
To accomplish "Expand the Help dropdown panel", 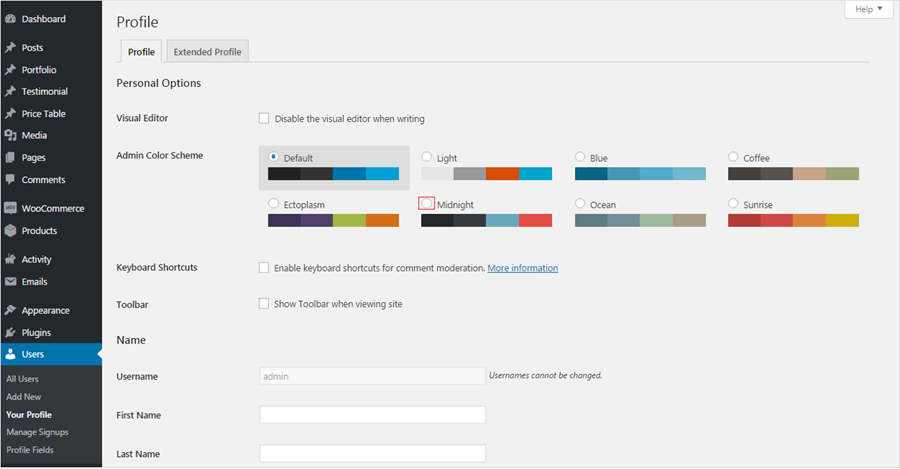I will click(x=868, y=9).
